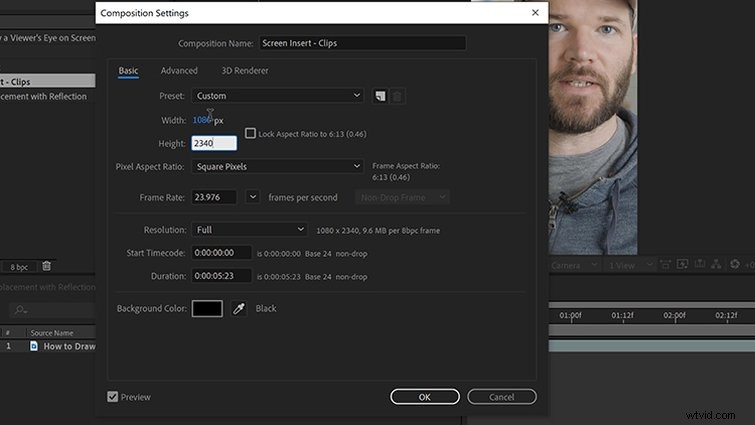Viewport: 755px width, 425px height.
Task: Click the 01:00f timeline ruler mark
Action: [x=571, y=315]
